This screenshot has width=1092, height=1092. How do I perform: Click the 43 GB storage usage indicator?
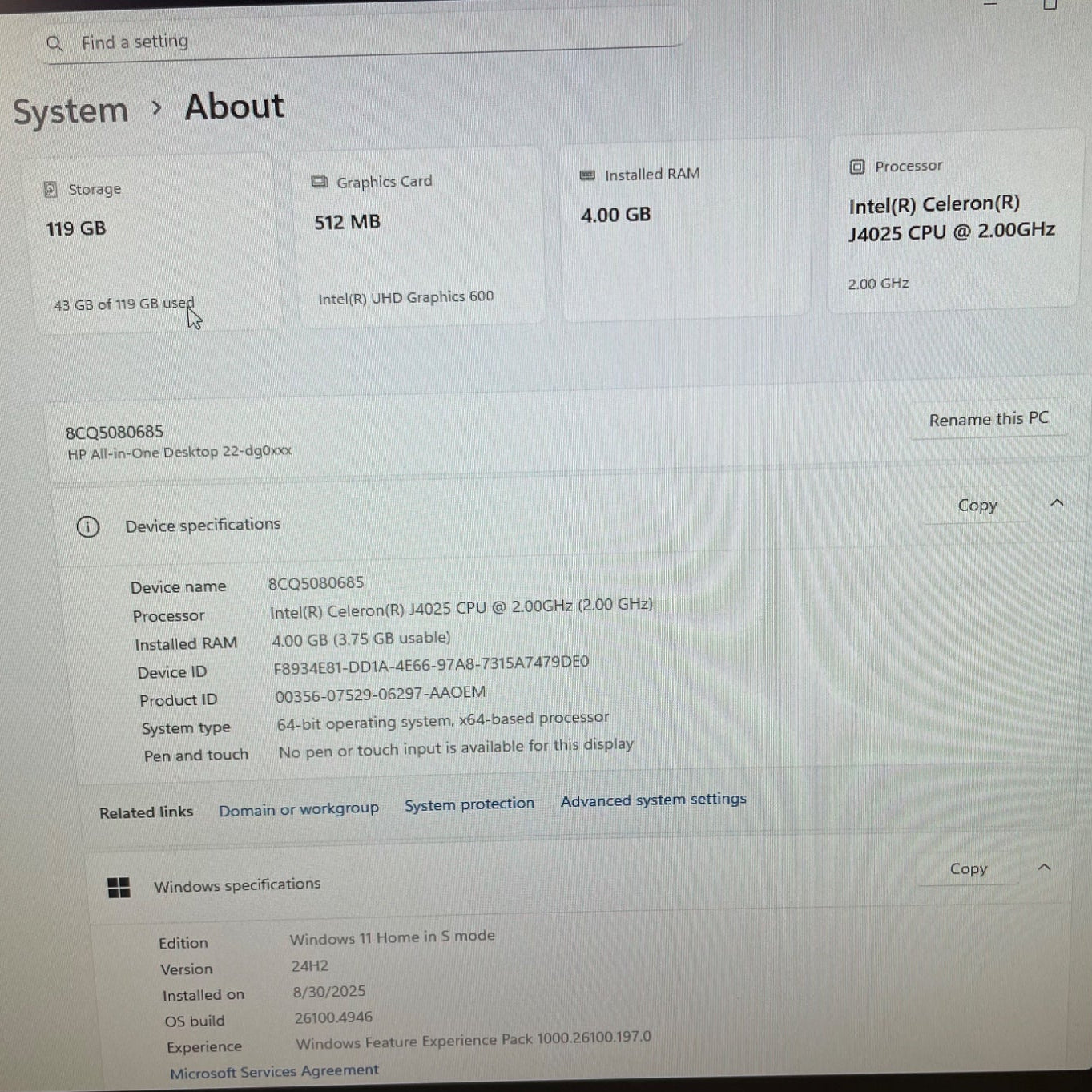123,304
